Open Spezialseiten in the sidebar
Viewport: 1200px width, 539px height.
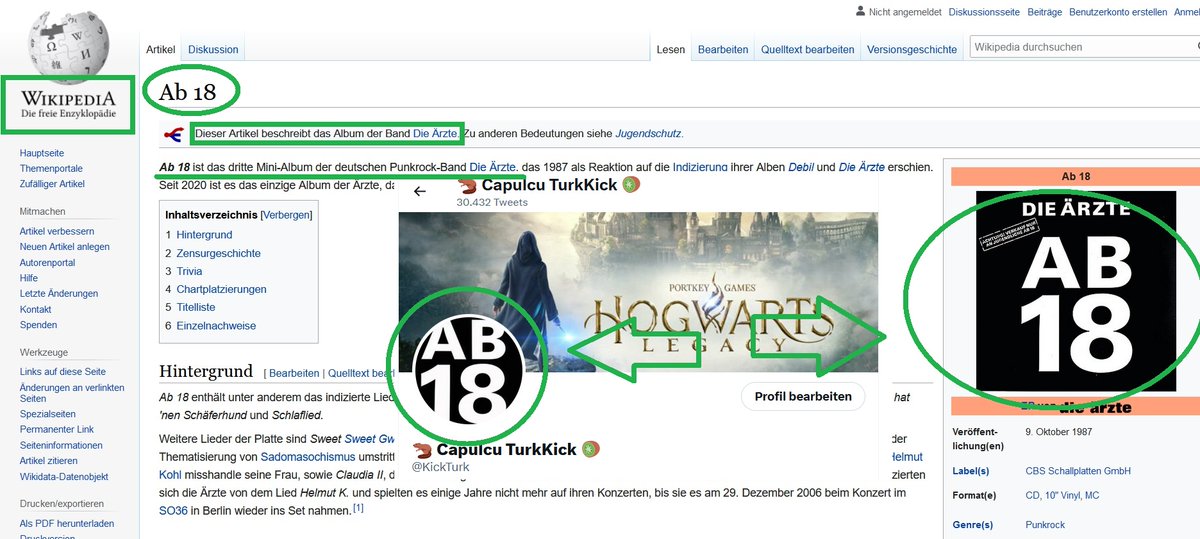click(48, 414)
